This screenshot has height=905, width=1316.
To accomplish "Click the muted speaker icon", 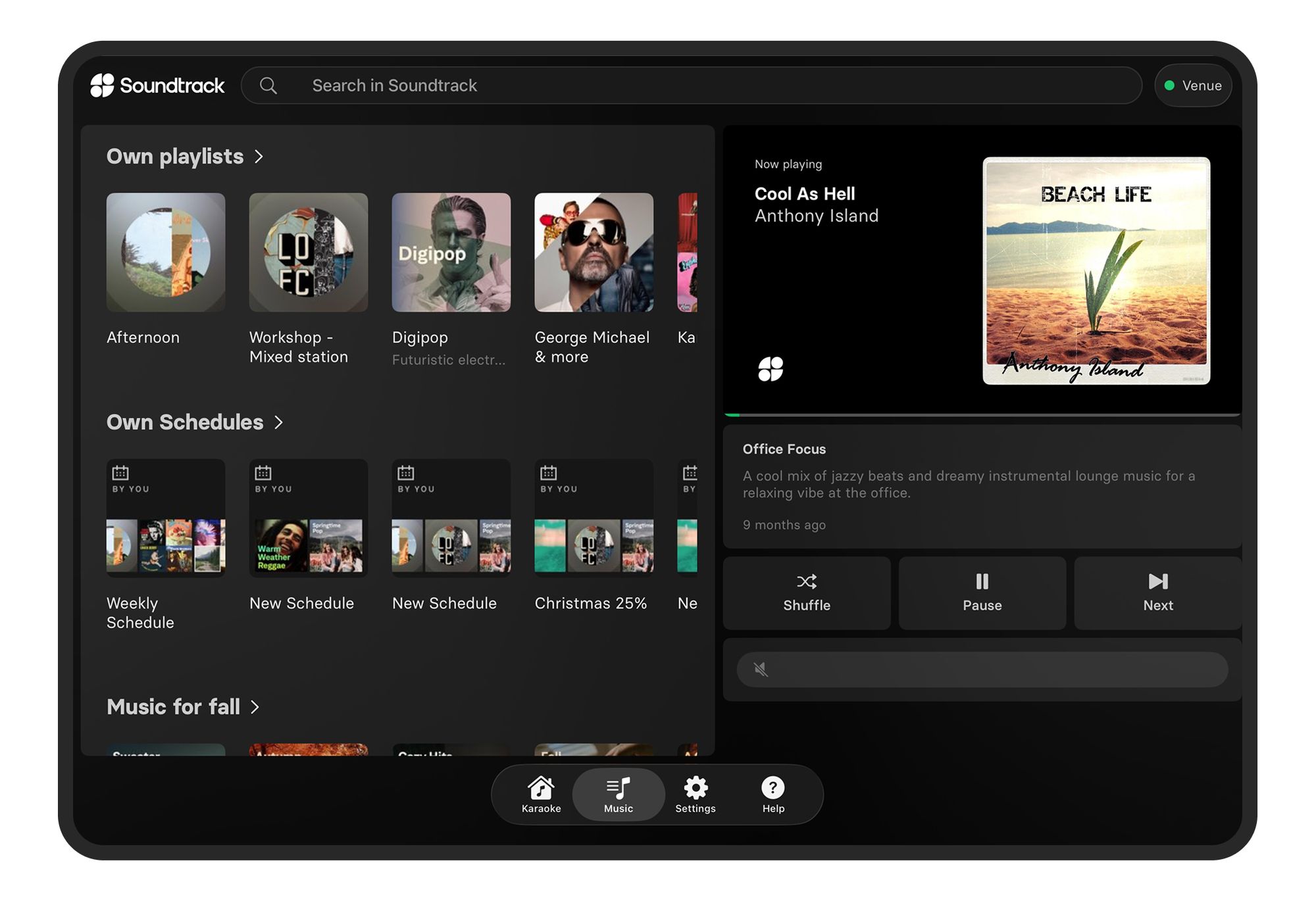I will 761,670.
